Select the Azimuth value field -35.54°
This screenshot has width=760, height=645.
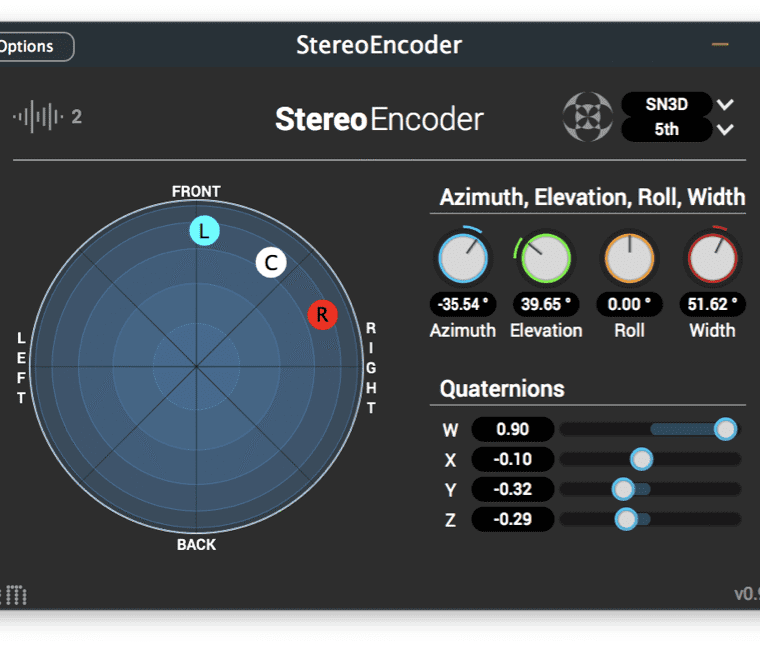click(x=462, y=304)
